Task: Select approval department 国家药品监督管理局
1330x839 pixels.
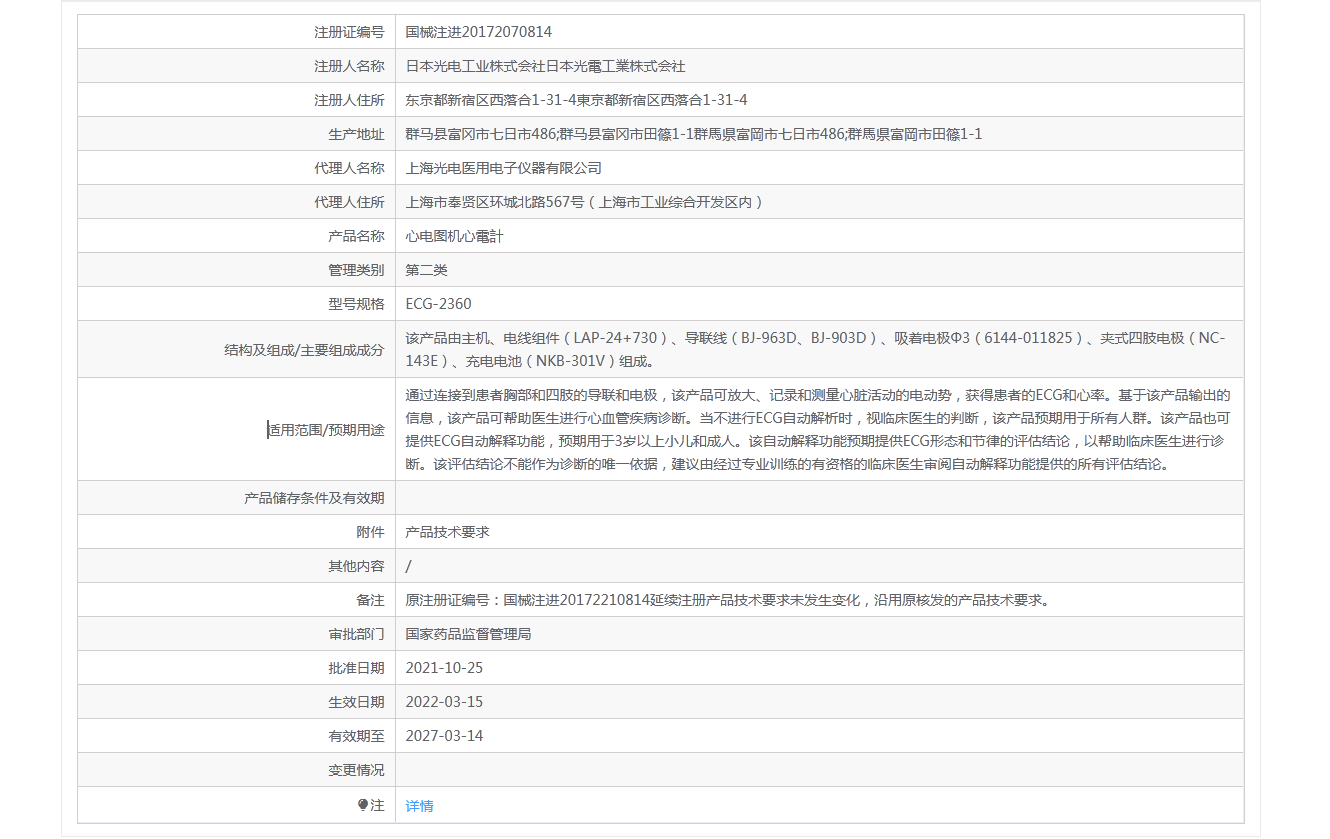Action: (468, 634)
